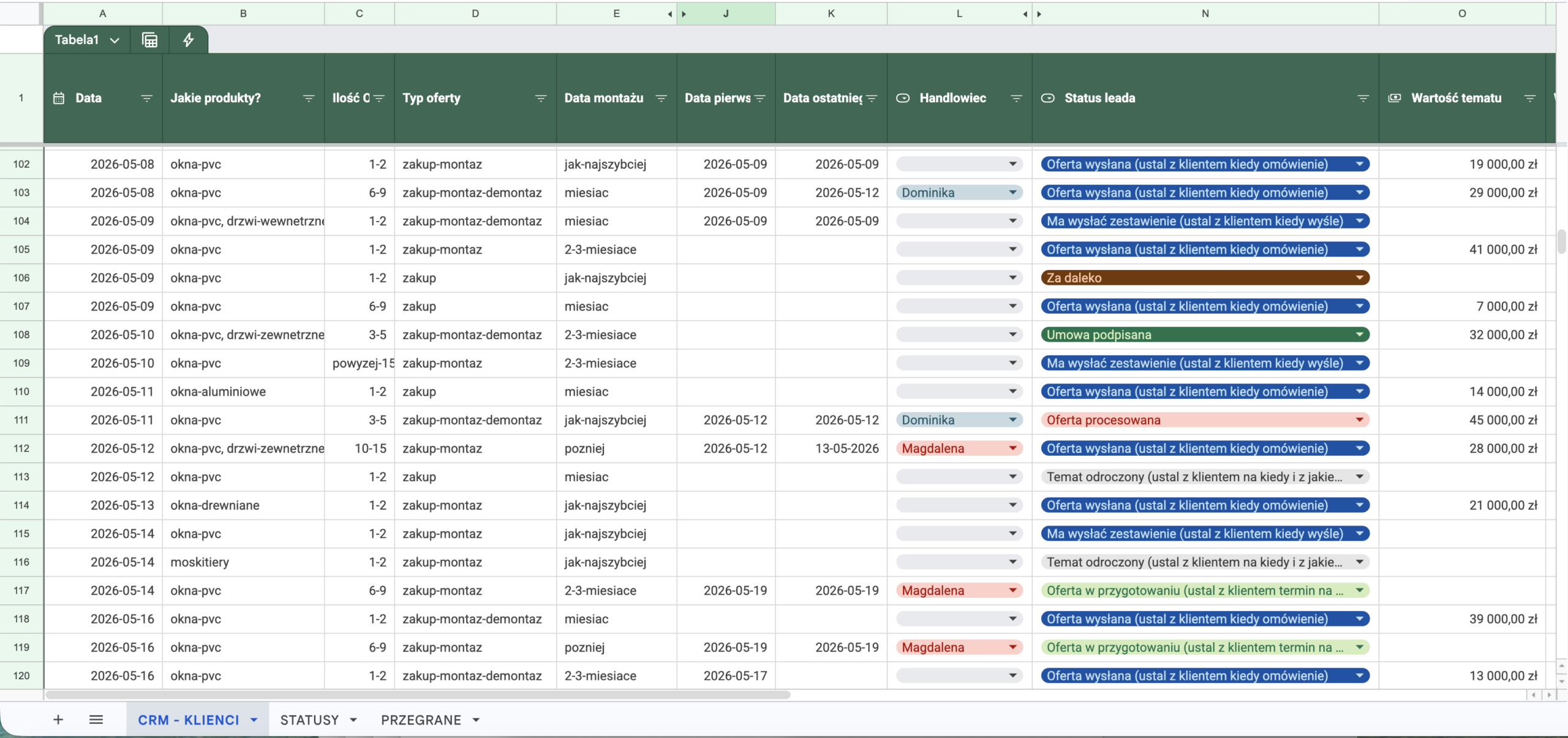Image resolution: width=1568 pixels, height=738 pixels.
Task: Open filter icon on Wartość tematu header
Action: tap(1529, 98)
